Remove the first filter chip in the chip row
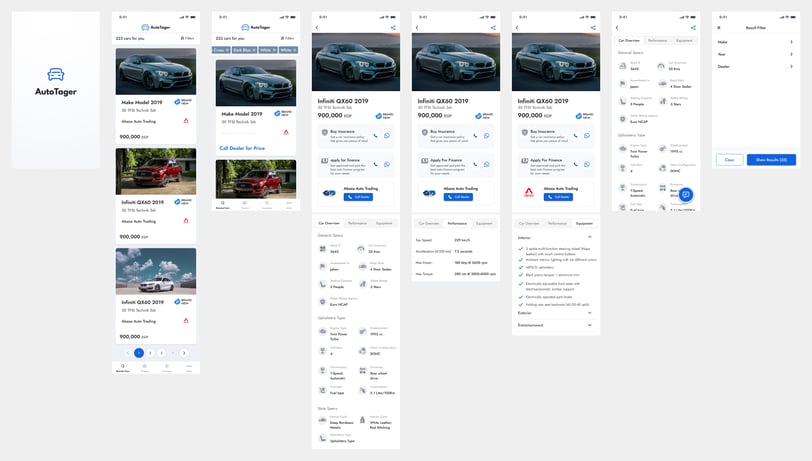Viewport: 812px width, 461px height. (x=227, y=50)
